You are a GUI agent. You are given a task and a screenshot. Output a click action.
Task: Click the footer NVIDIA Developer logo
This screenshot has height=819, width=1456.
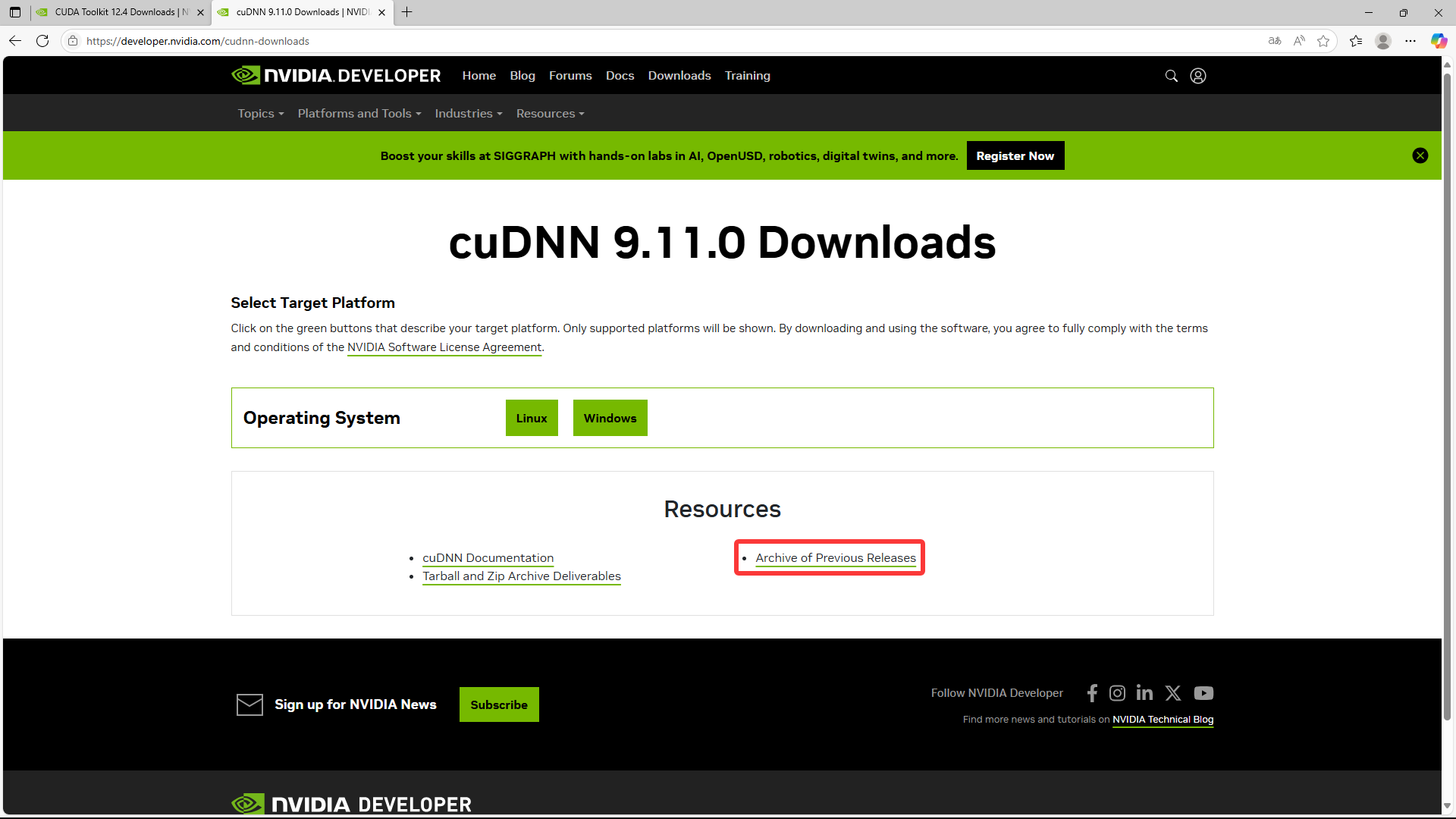[351, 804]
